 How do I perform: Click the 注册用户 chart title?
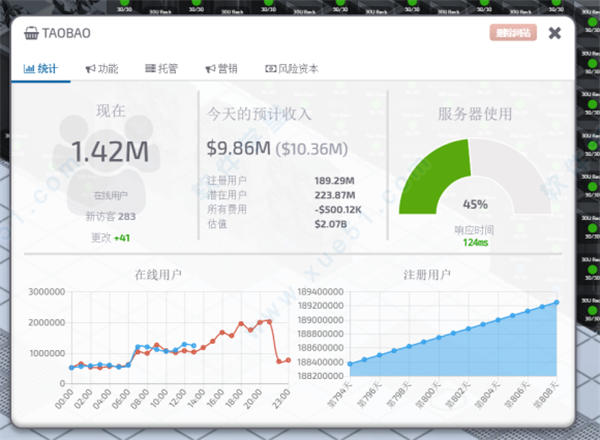pyautogui.click(x=427, y=275)
